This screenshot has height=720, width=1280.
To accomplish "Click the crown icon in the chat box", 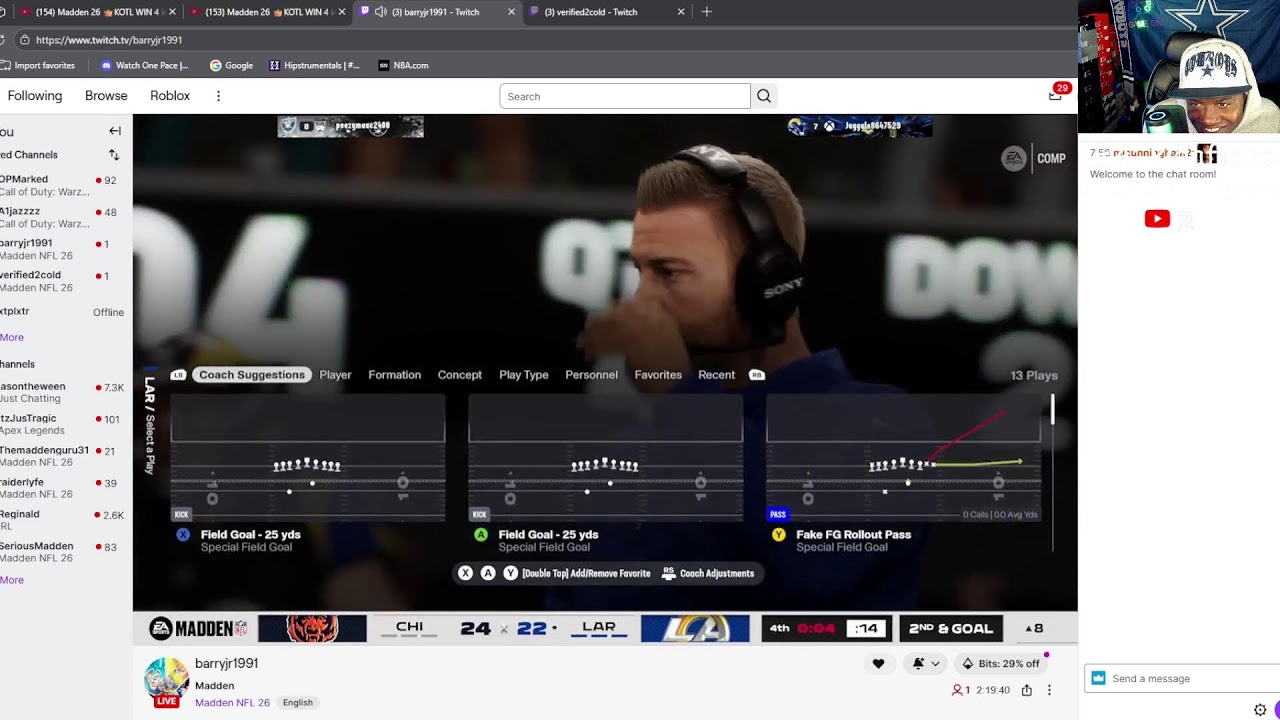I will coord(1098,678).
